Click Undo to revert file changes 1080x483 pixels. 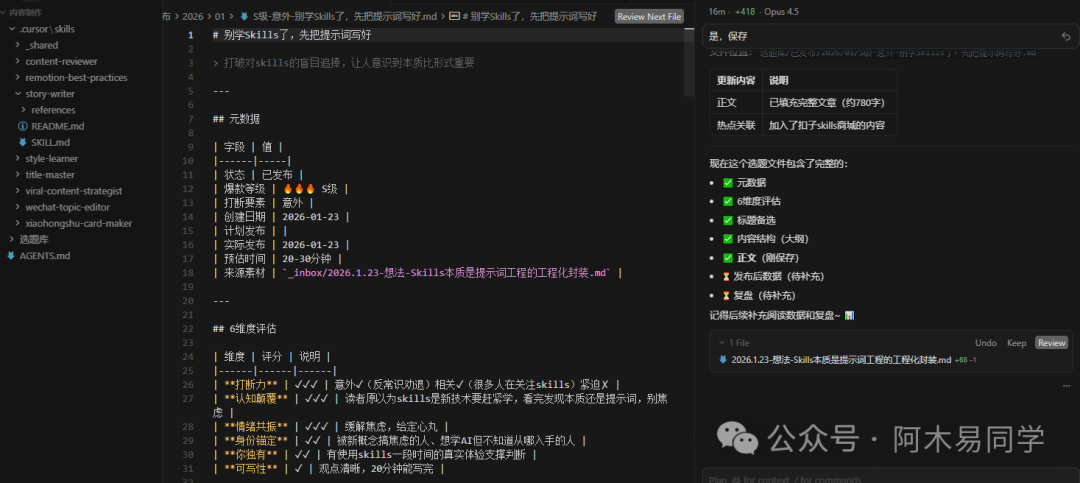(x=985, y=342)
